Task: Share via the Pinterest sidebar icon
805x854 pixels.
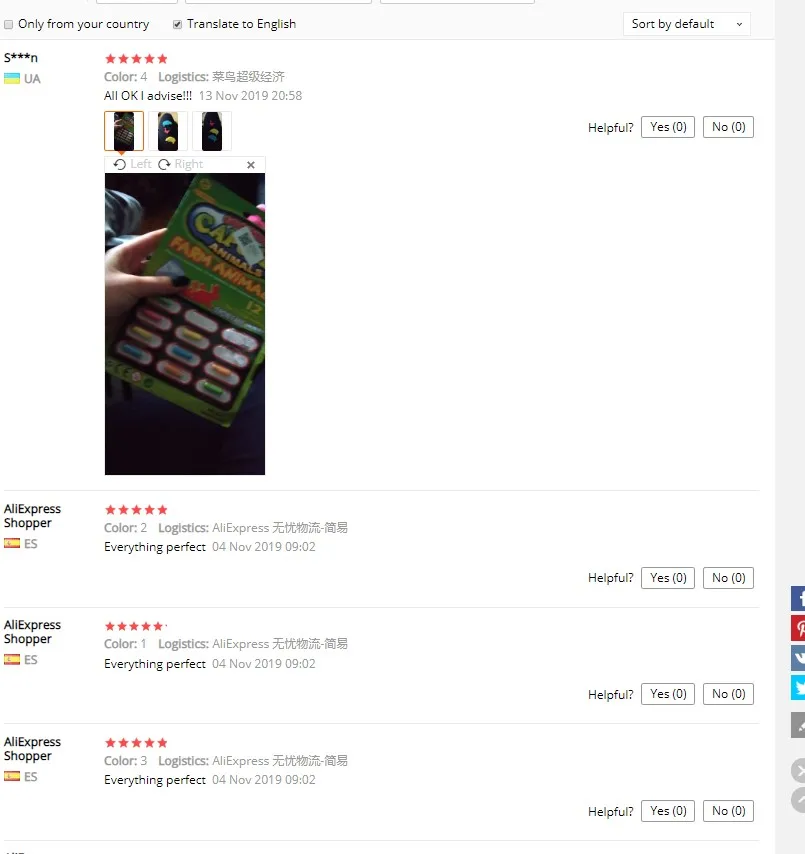Action: 798,628
